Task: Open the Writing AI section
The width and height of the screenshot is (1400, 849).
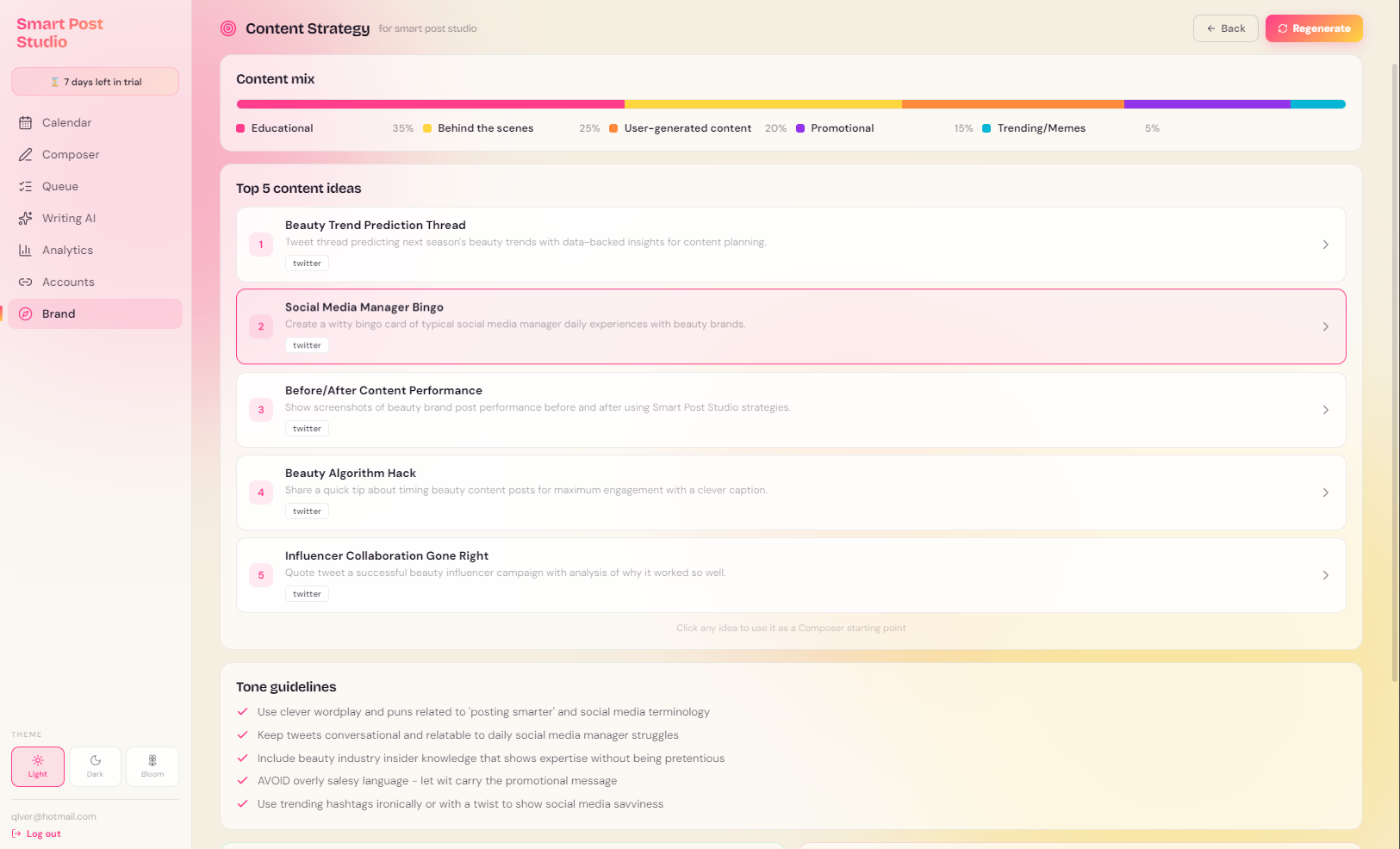Action: click(95, 219)
